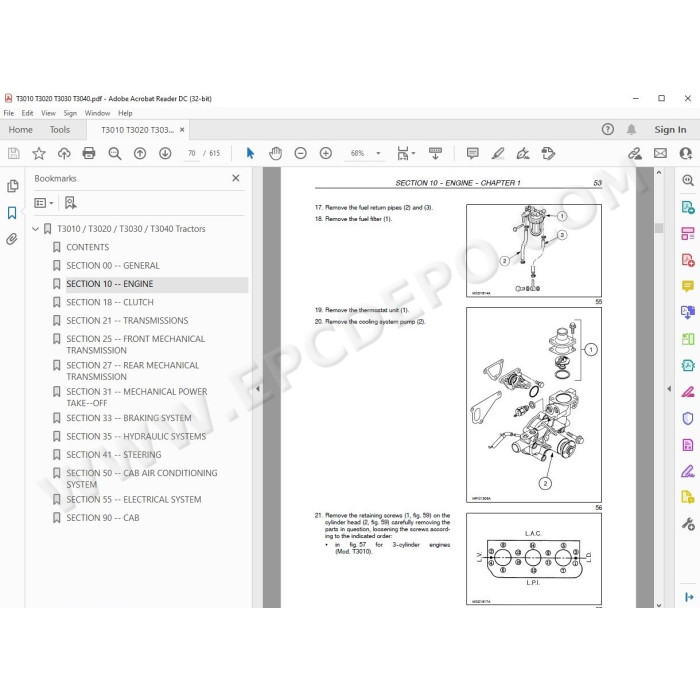
Task: Add document to starred with star icon
Action: [x=39, y=154]
